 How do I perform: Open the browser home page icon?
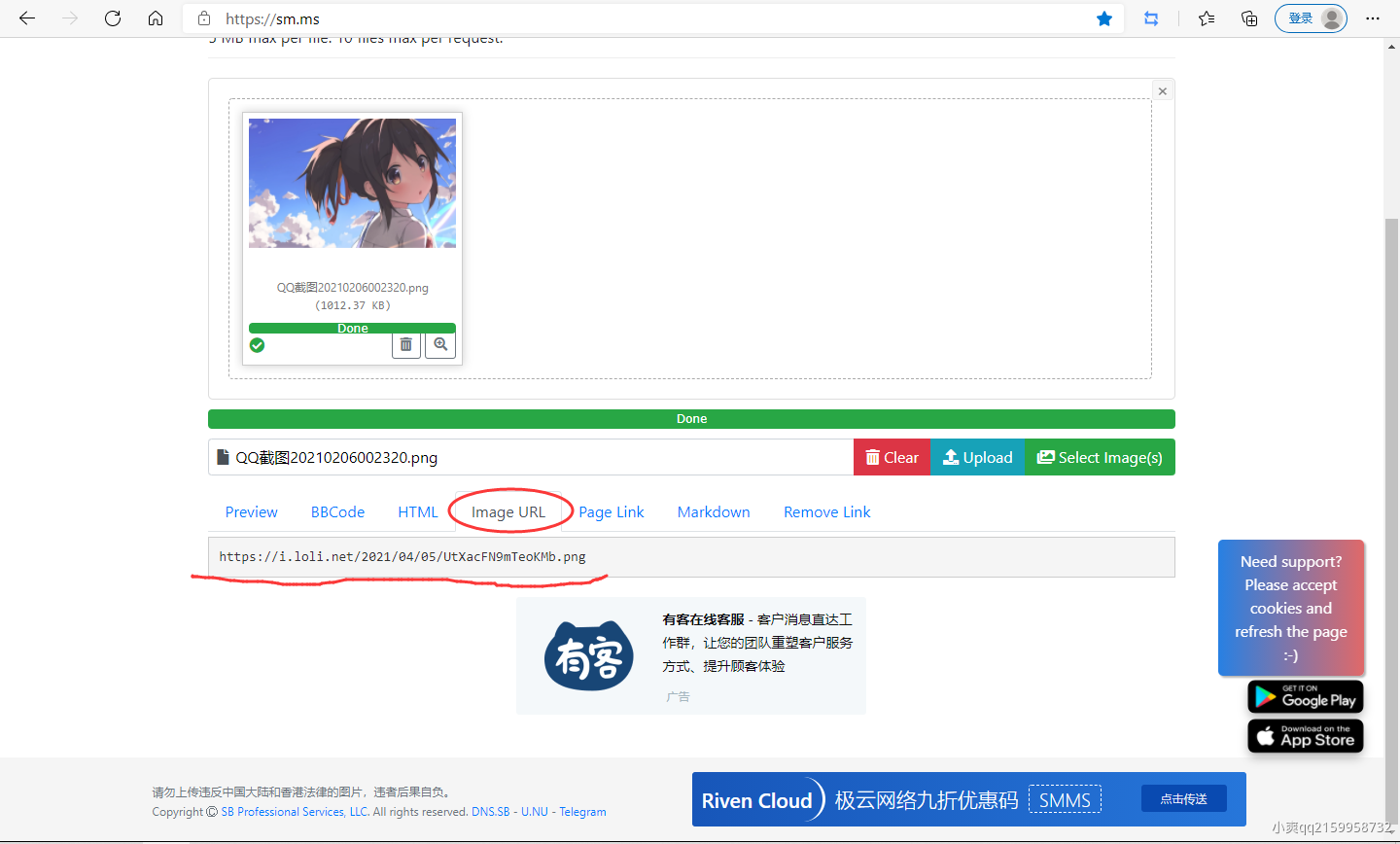point(156,18)
